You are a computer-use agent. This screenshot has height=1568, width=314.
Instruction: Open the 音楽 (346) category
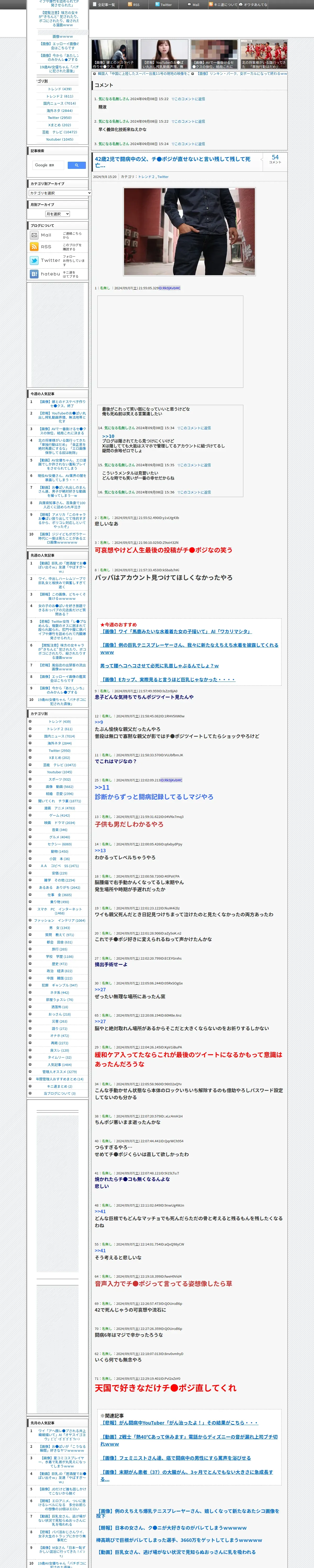coord(59,830)
